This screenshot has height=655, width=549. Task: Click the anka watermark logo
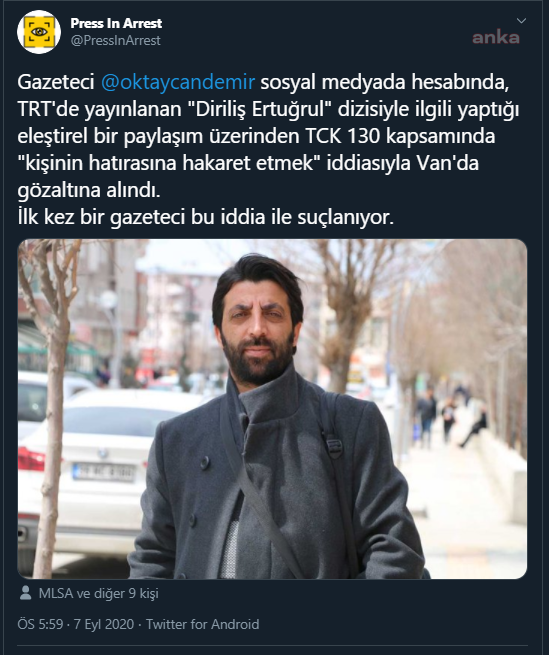tap(496, 38)
